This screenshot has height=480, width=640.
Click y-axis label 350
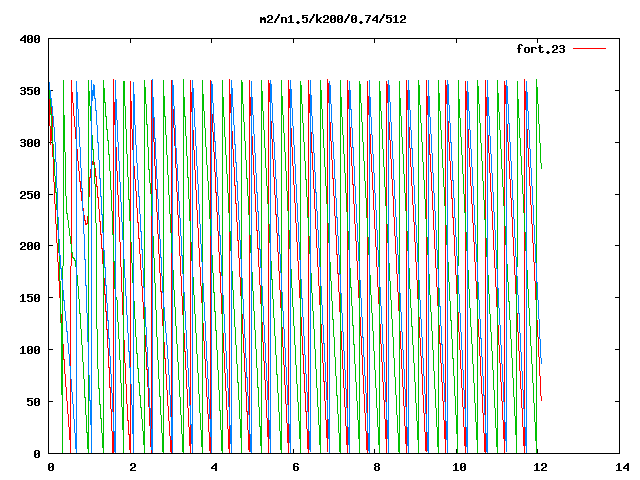click(30, 91)
